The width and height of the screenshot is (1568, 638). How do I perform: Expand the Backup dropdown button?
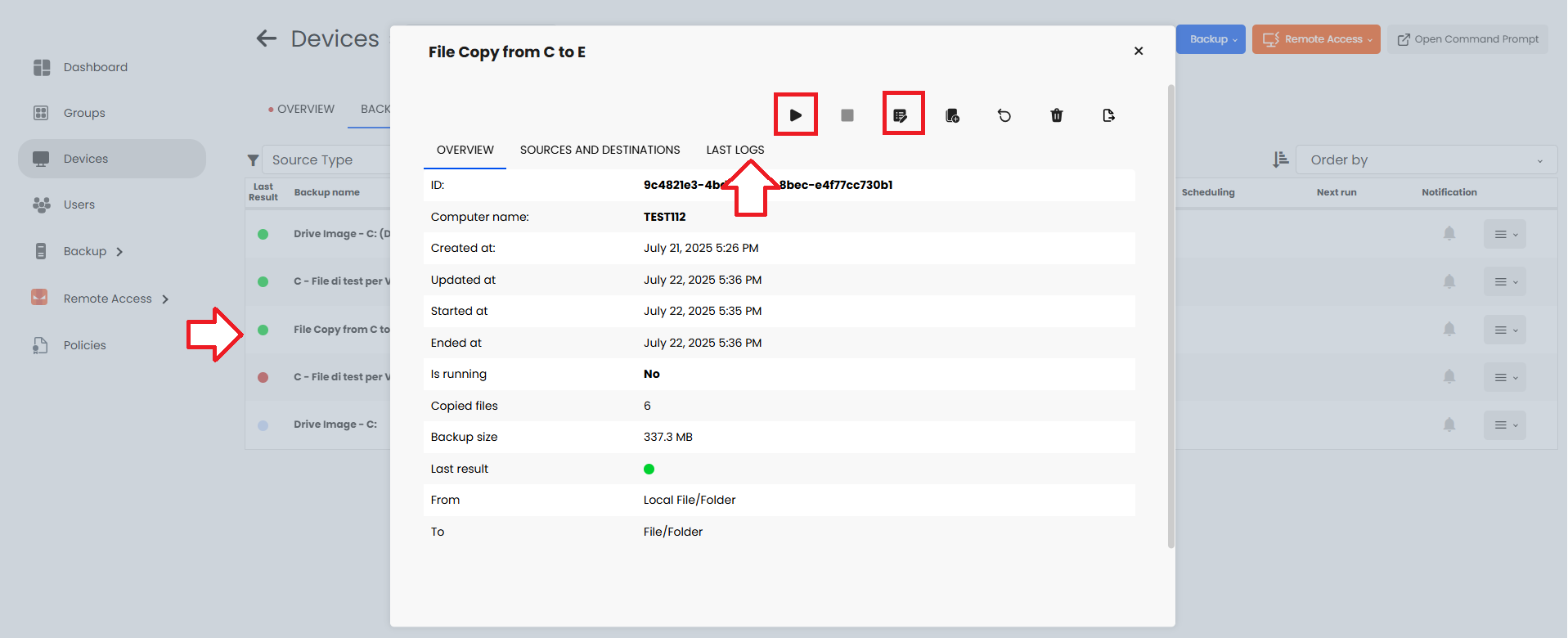[x=1211, y=39]
